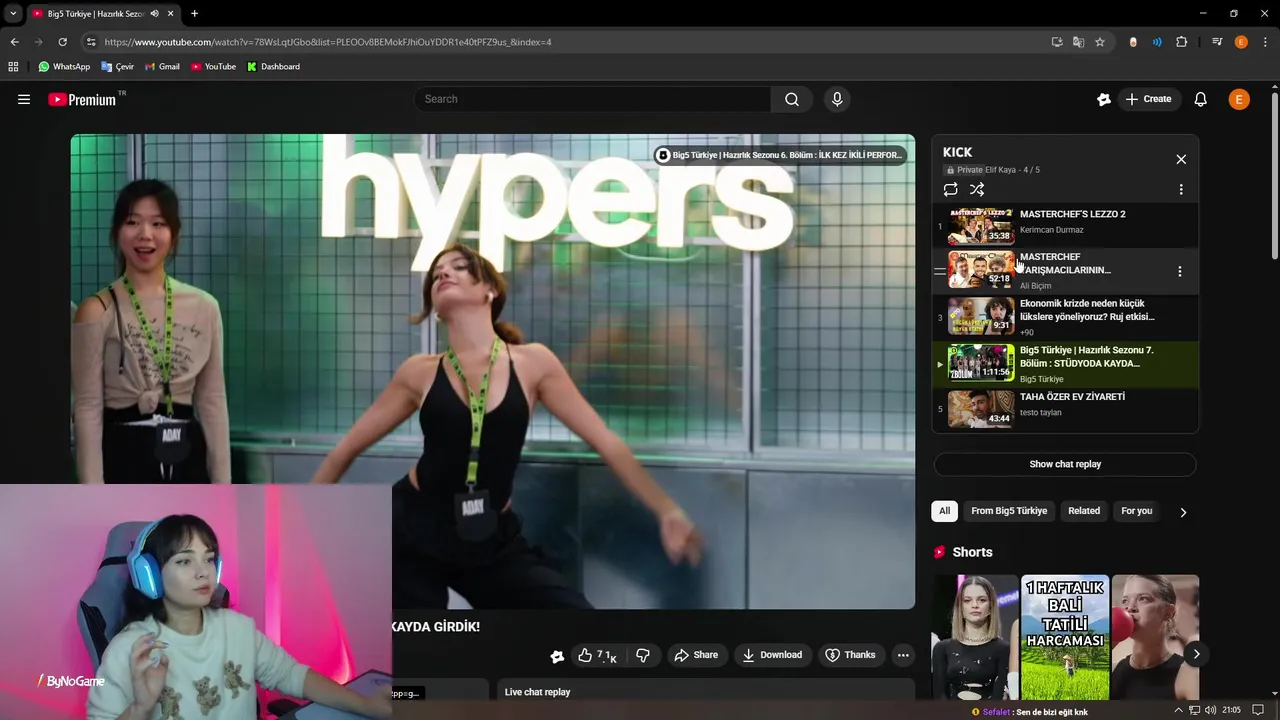Play Ekonomik krizde playlist video
Image resolution: width=1280 pixels, height=720 pixels.
(1065, 317)
